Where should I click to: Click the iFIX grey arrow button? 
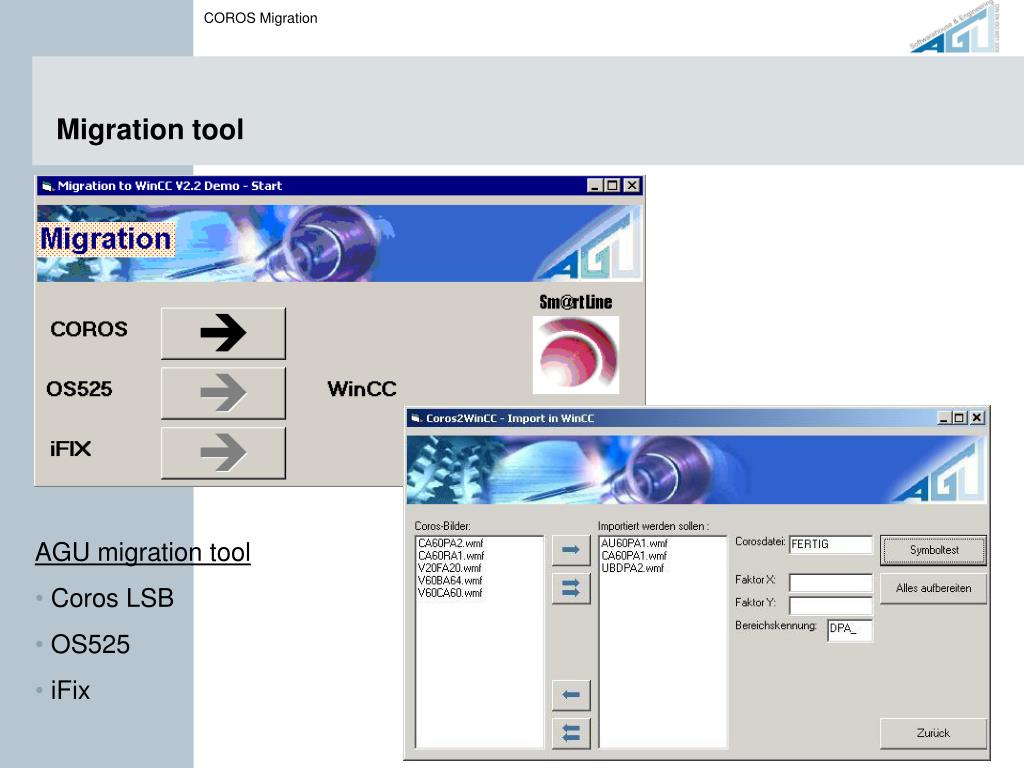click(223, 453)
